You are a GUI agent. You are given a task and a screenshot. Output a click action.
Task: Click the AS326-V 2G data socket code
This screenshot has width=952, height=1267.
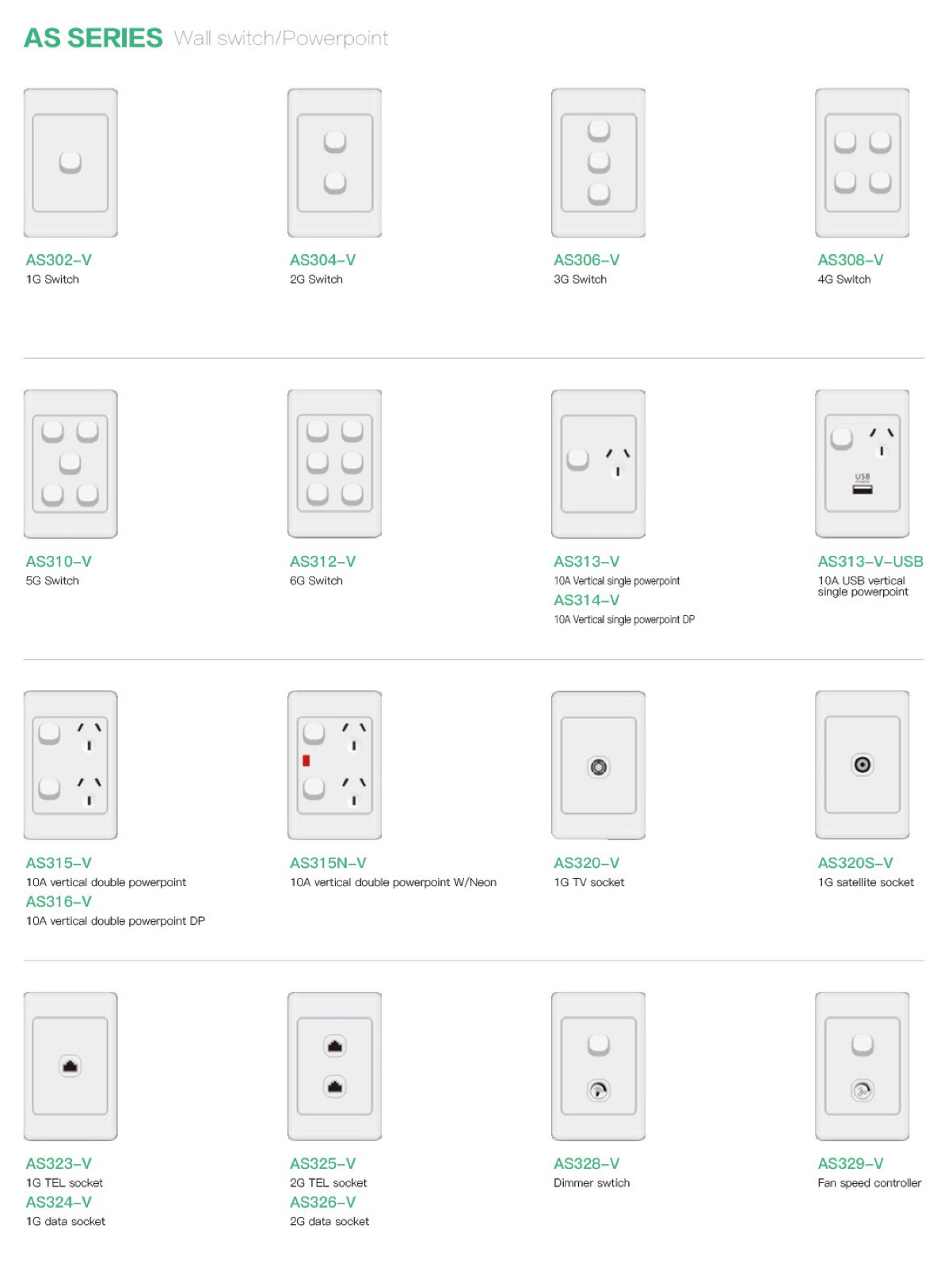[322, 1203]
